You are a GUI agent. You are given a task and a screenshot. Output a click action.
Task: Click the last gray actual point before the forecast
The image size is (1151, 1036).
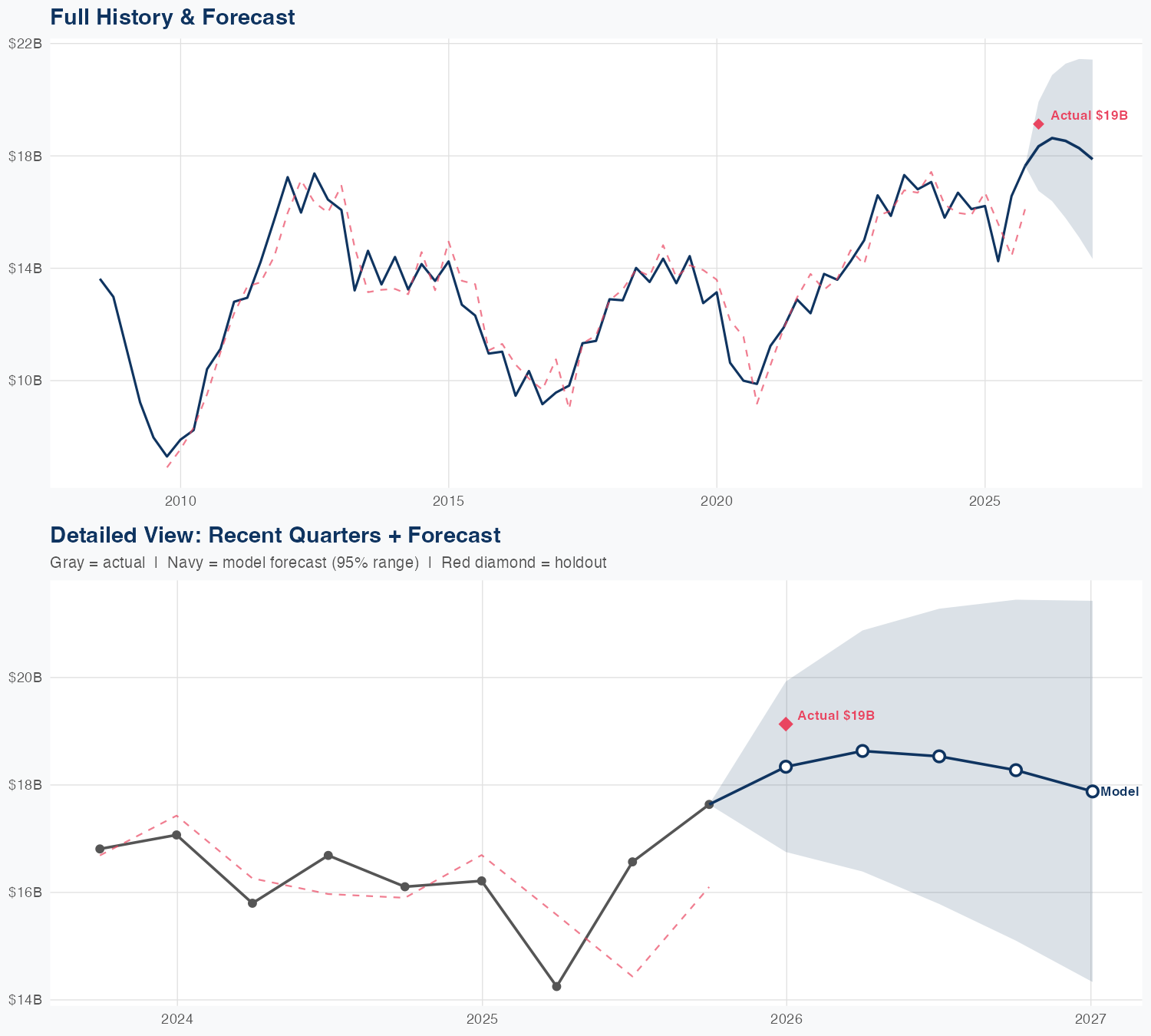(709, 804)
